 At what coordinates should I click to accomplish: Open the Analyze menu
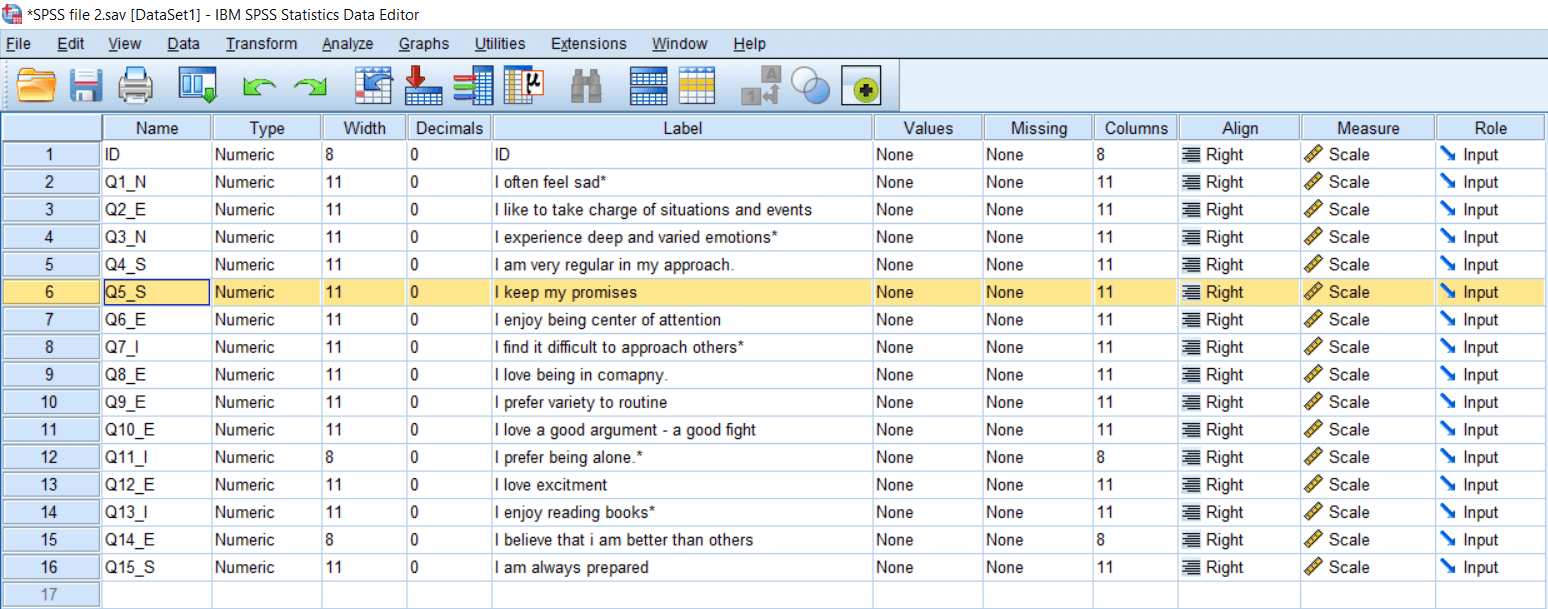pyautogui.click(x=347, y=43)
